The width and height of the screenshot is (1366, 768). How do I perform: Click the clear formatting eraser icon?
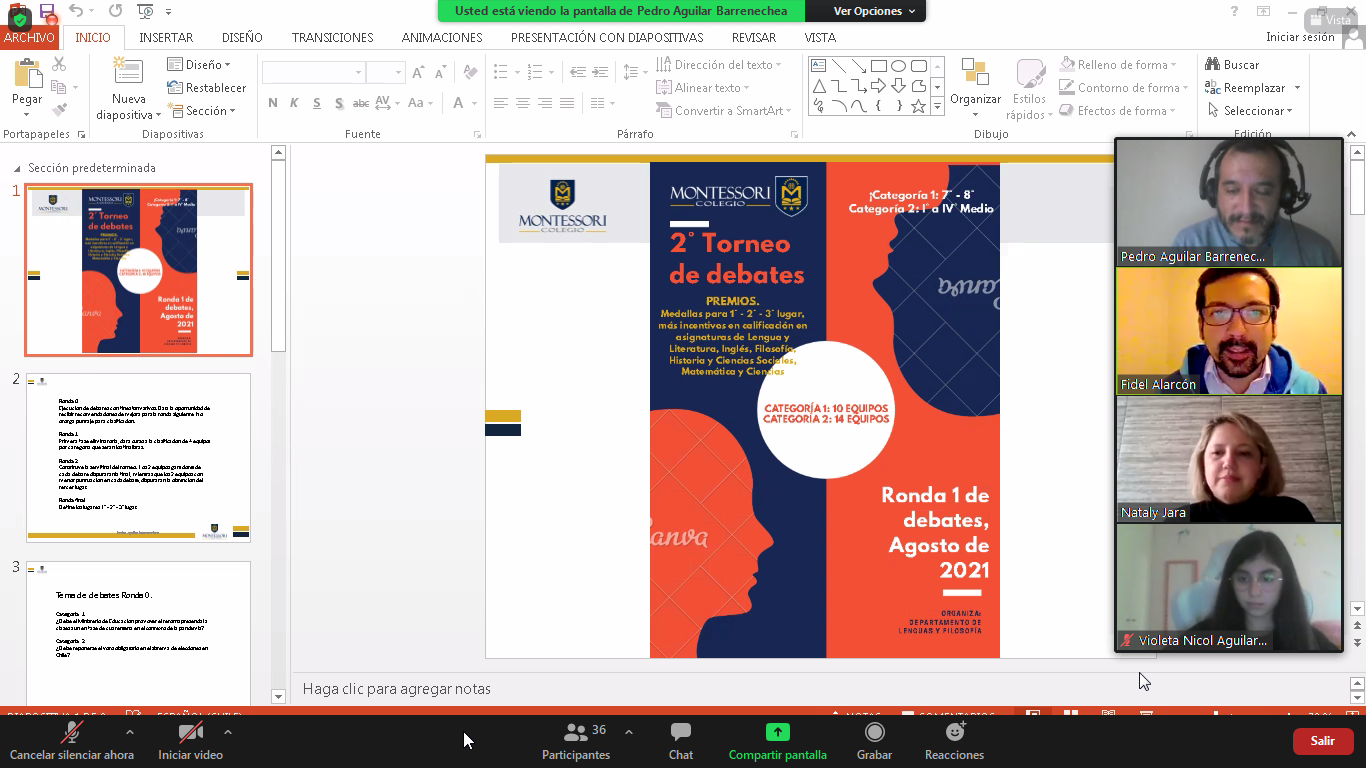tap(468, 73)
